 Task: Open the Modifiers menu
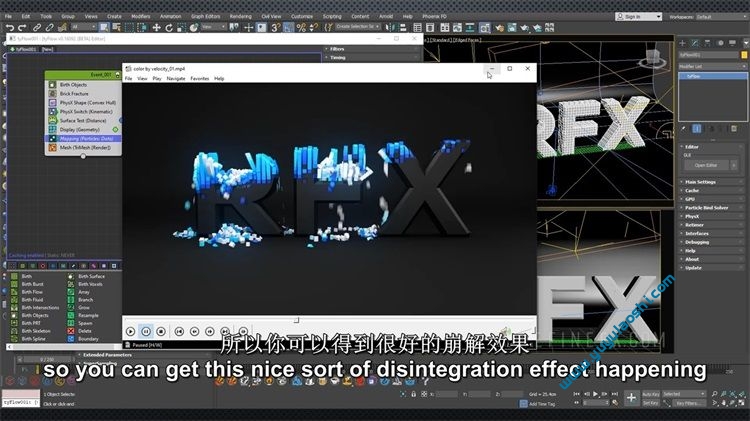pos(141,16)
